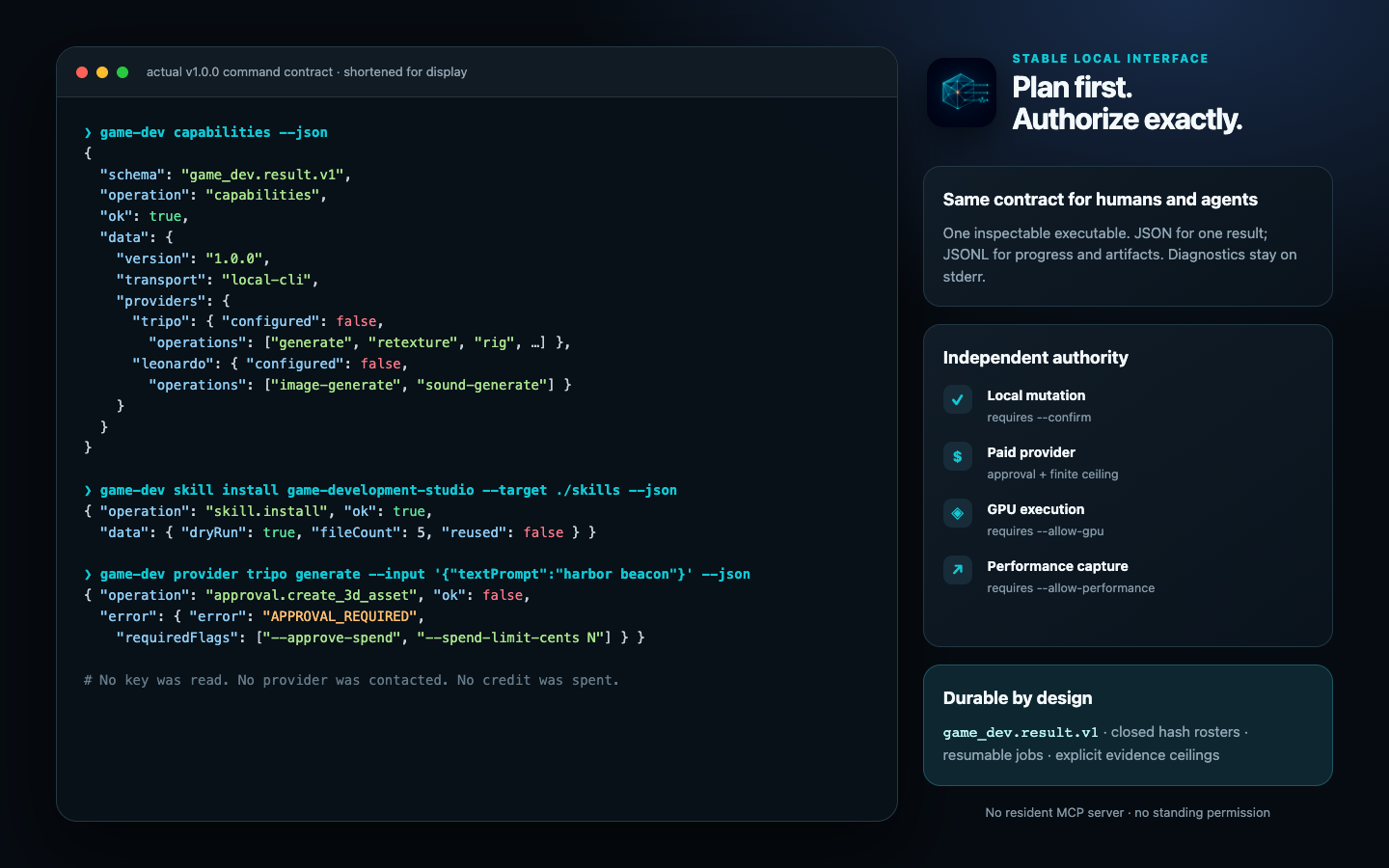Image resolution: width=1389 pixels, height=868 pixels.
Task: Click the GPU execution diamond icon
Action: (x=958, y=513)
